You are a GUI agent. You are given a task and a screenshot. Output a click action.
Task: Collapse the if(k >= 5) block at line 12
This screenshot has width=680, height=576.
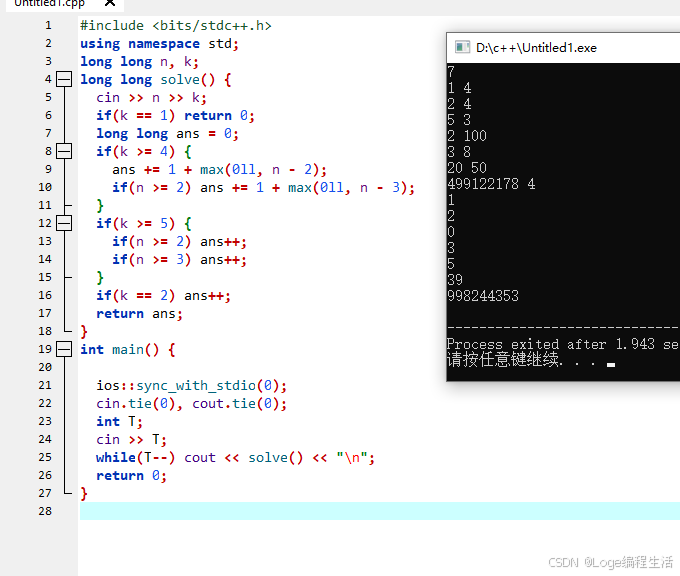click(64, 223)
